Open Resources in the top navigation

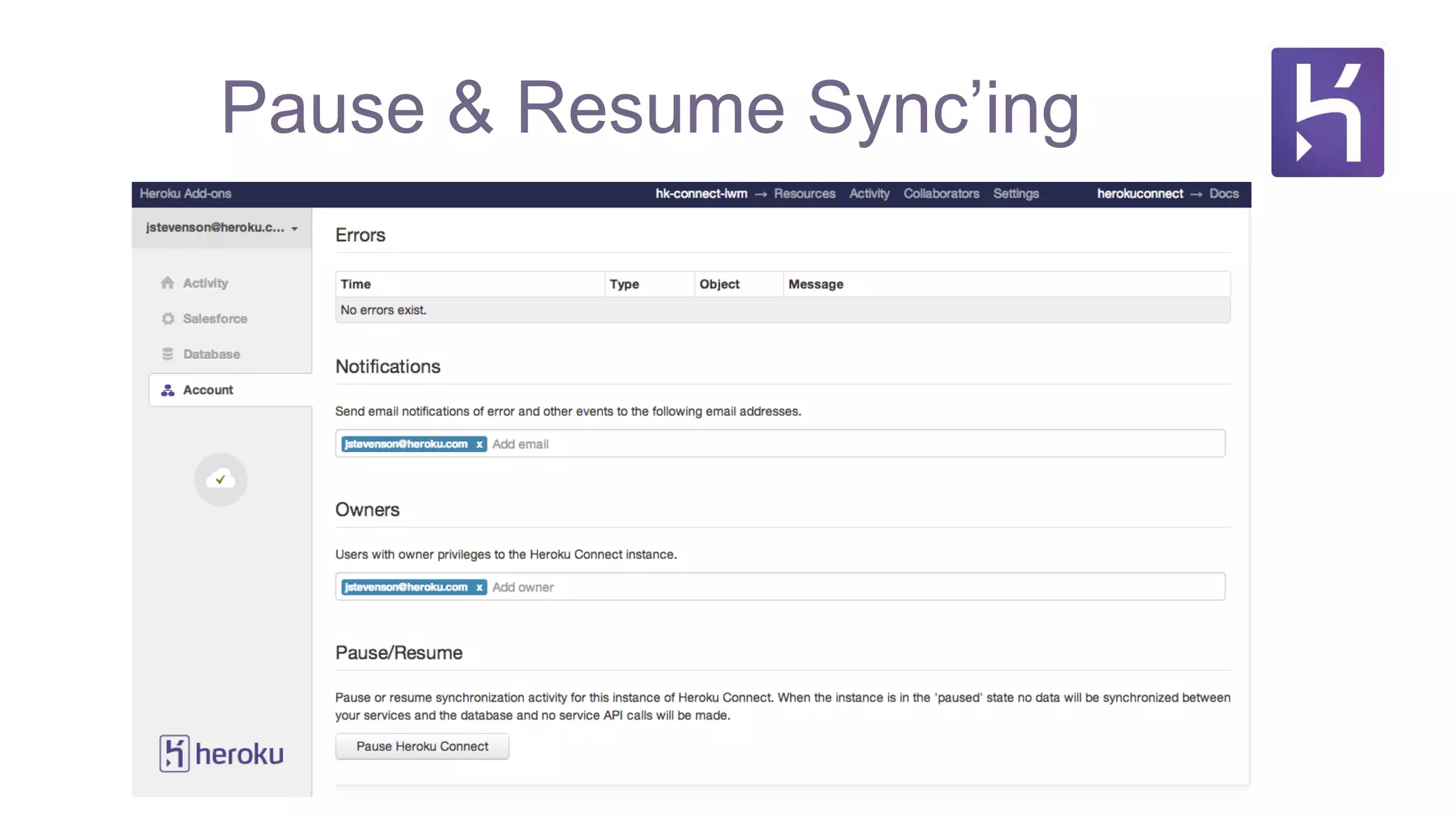click(x=804, y=193)
